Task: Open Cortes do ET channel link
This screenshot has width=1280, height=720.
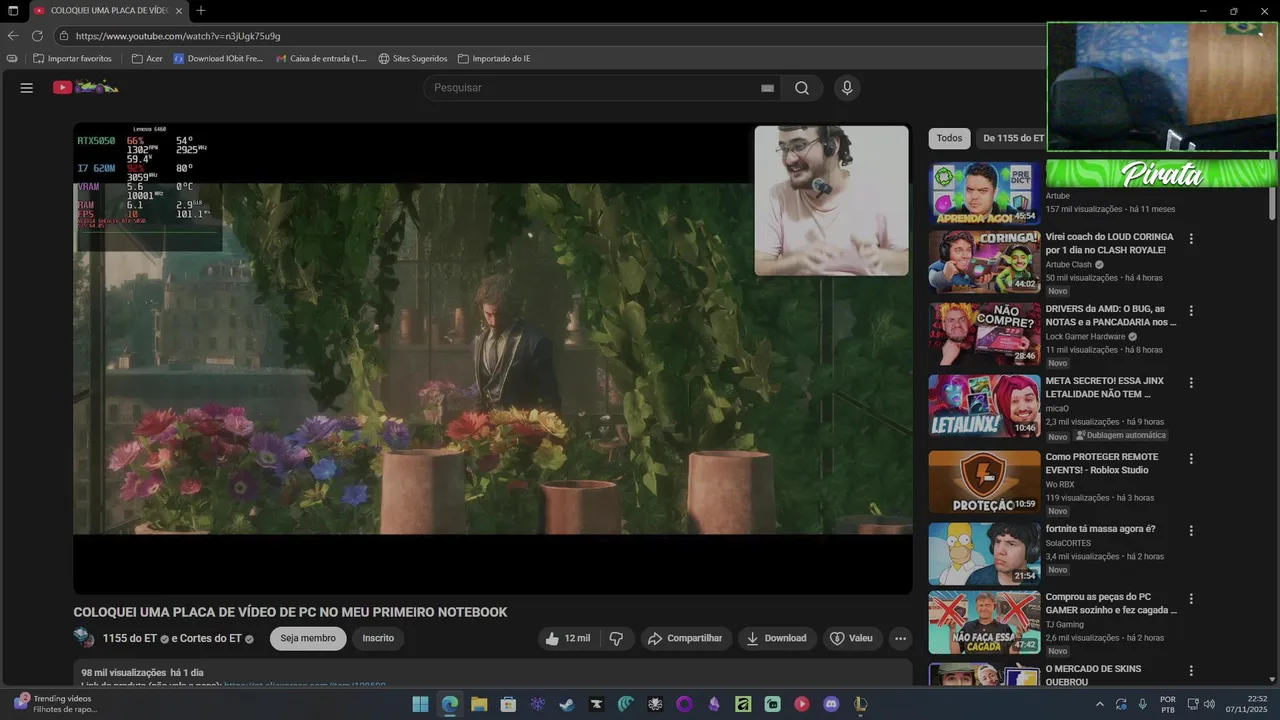Action: pos(213,638)
